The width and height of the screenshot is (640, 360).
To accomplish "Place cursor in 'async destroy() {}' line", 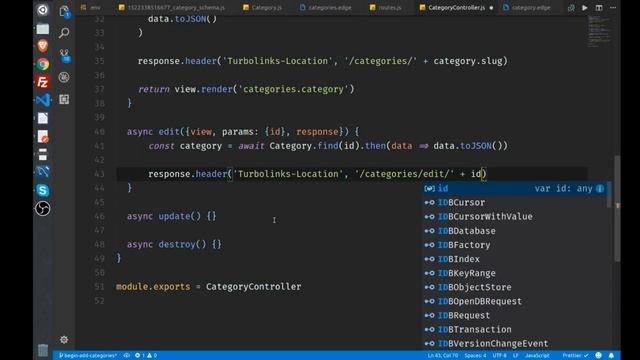I will 174,244.
